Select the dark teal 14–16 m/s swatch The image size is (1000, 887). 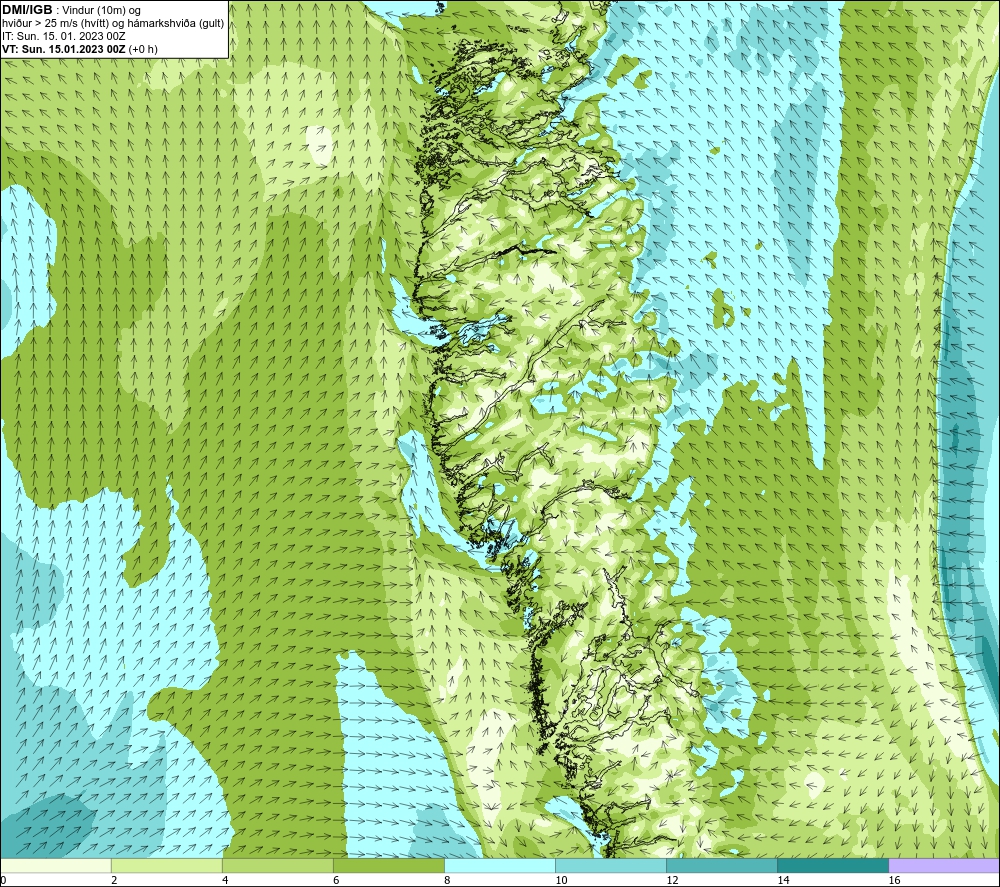click(832, 865)
